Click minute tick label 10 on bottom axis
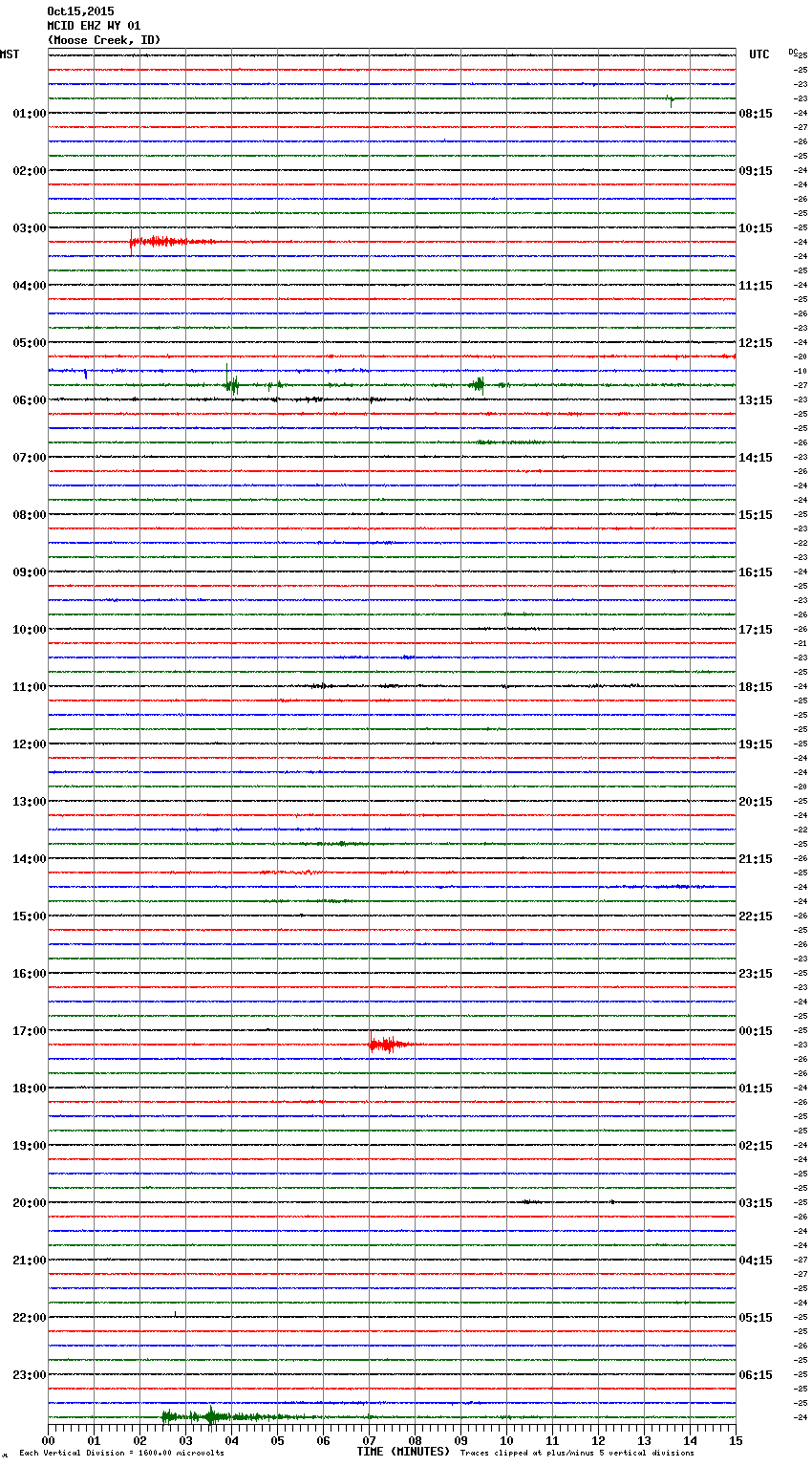Screen dimensions: 812x1466 tap(506, 1440)
